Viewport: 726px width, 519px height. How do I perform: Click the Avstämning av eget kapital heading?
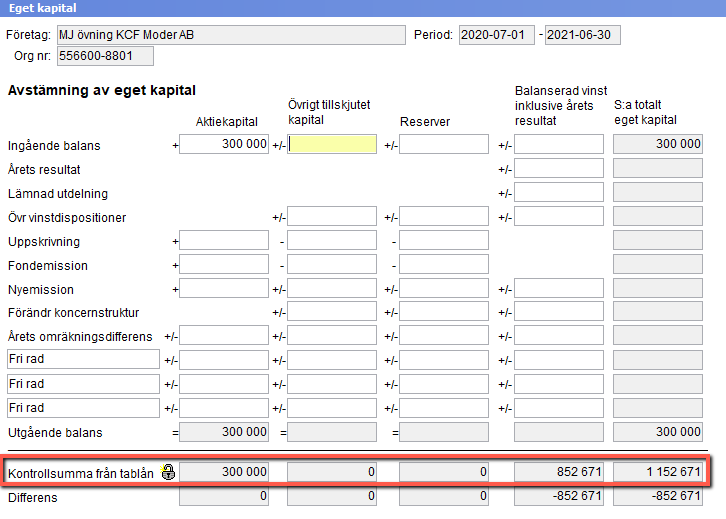102,90
